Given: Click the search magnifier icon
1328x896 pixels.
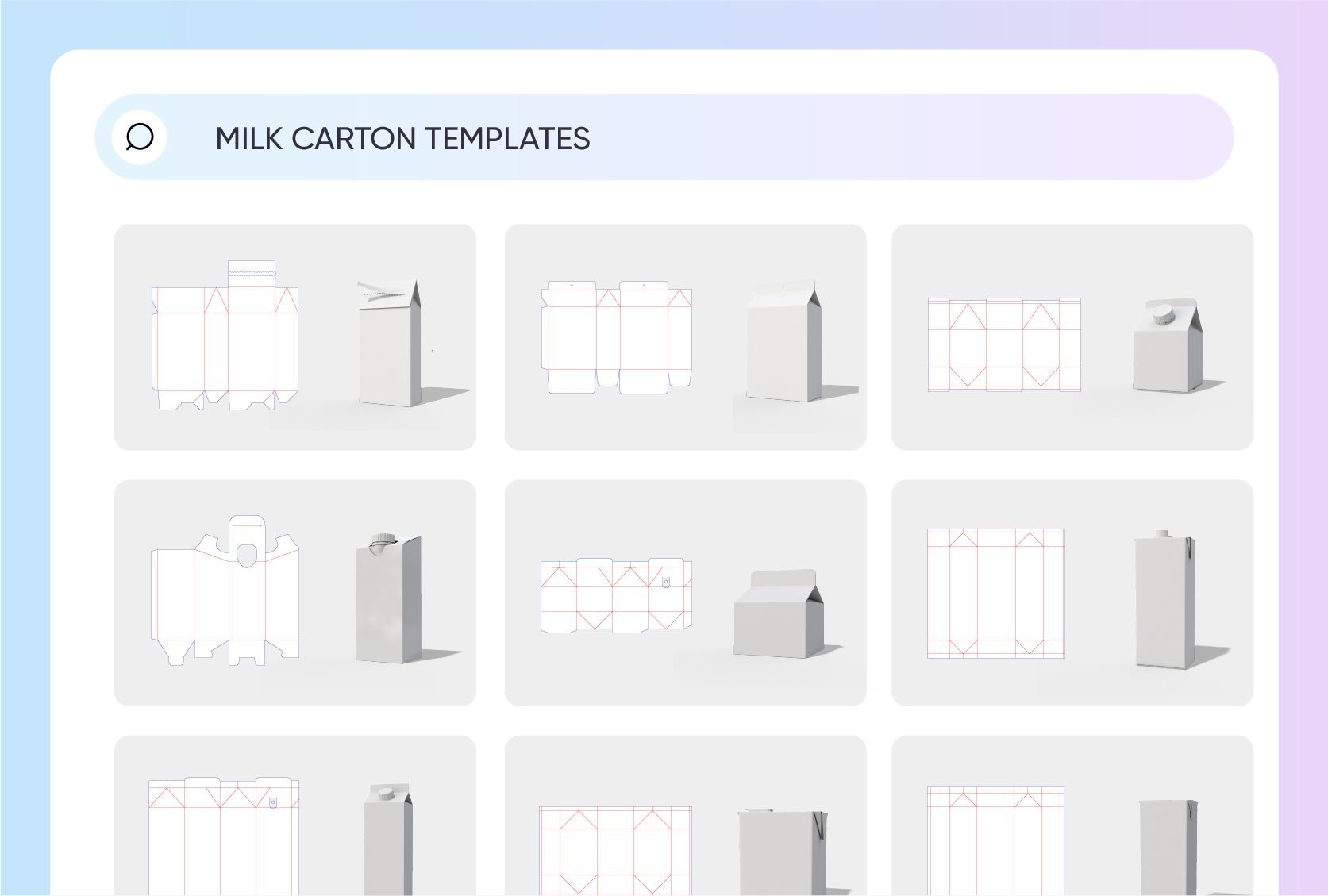Looking at the screenshot, I should pyautogui.click(x=140, y=137).
